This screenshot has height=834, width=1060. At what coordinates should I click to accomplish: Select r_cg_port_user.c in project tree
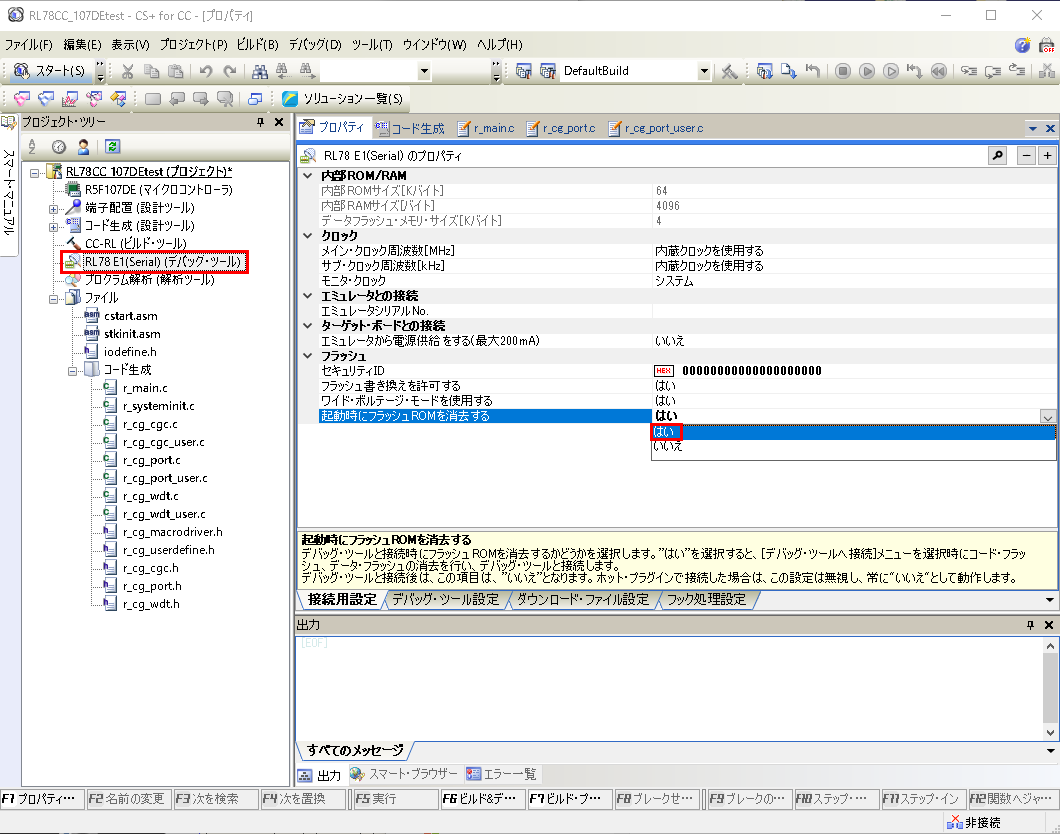point(165,479)
